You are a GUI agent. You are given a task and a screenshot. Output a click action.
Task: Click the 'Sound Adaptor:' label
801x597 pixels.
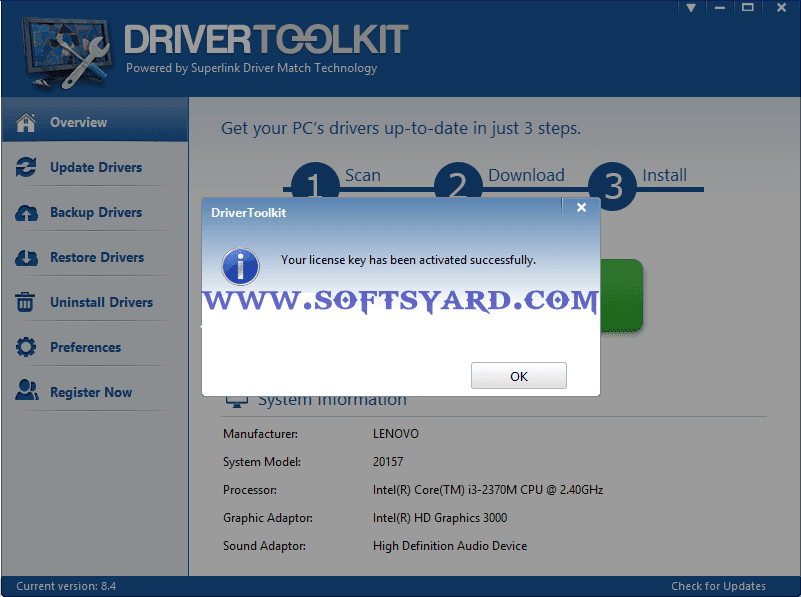(x=264, y=546)
